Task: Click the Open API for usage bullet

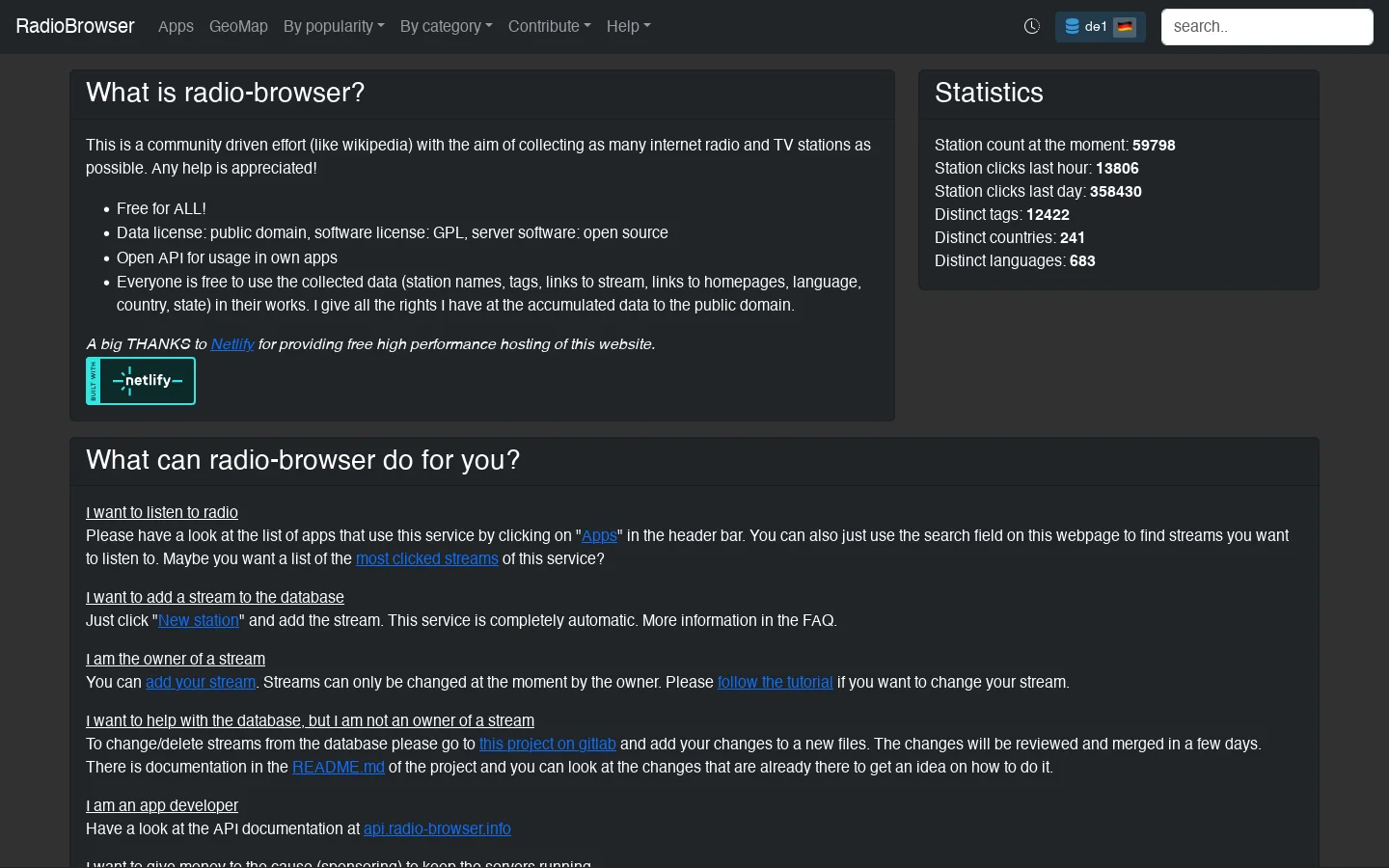Action: coord(227,258)
